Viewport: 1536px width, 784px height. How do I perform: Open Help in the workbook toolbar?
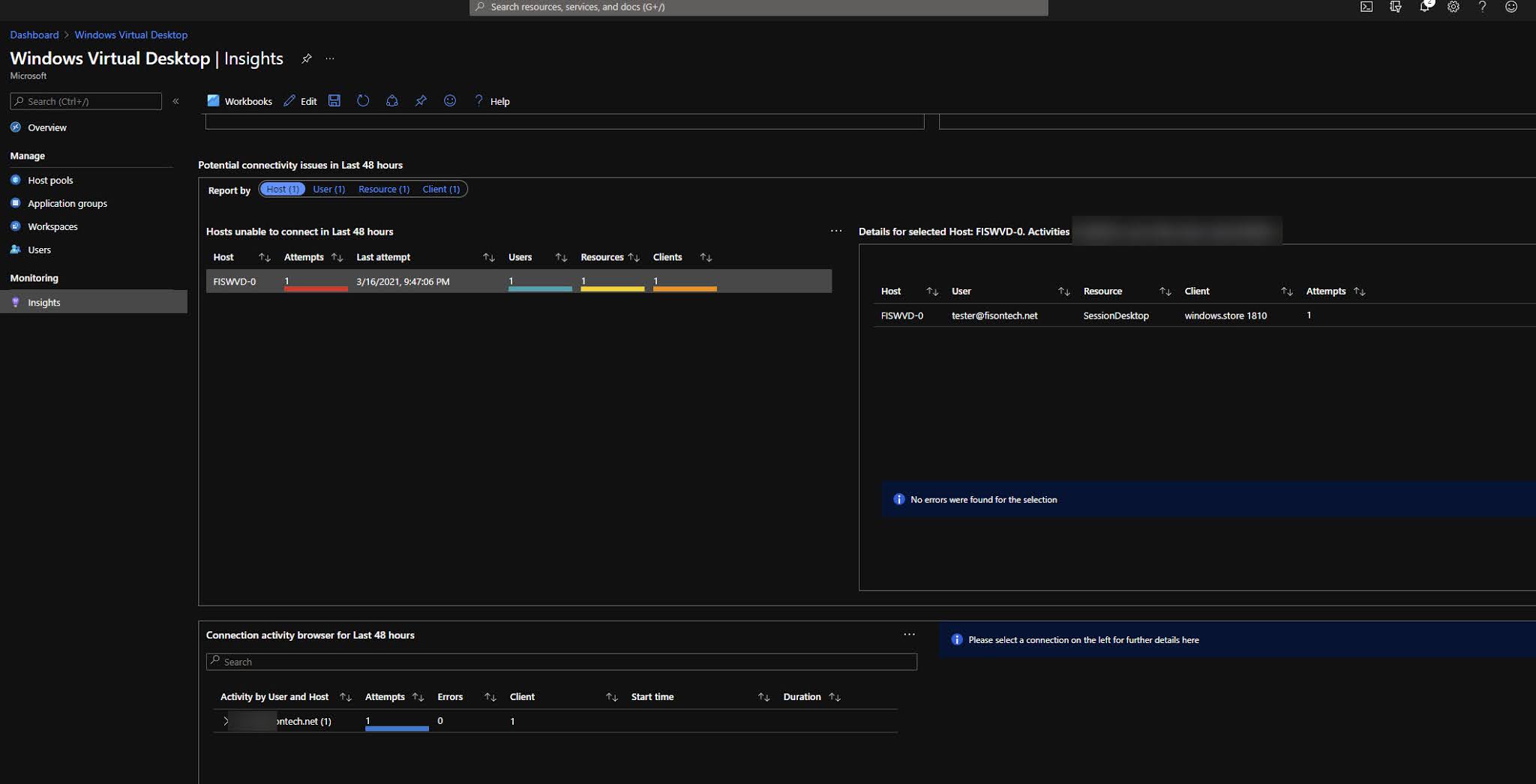tap(492, 101)
